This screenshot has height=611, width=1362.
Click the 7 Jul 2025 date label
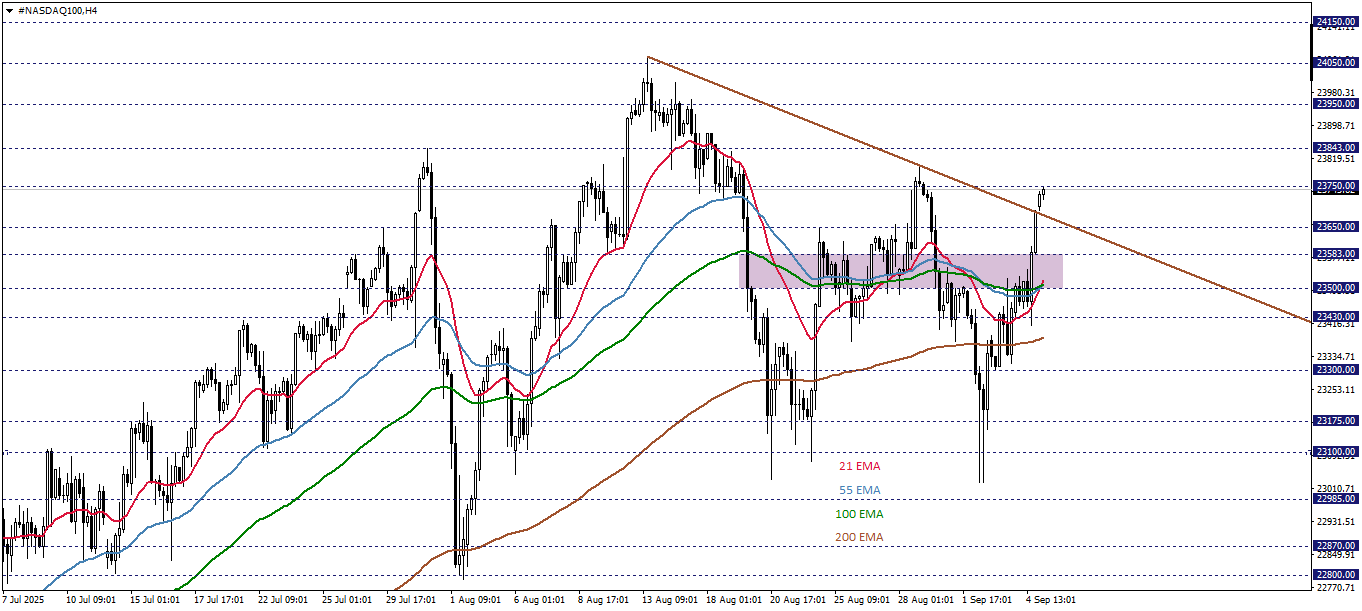tap(24, 600)
